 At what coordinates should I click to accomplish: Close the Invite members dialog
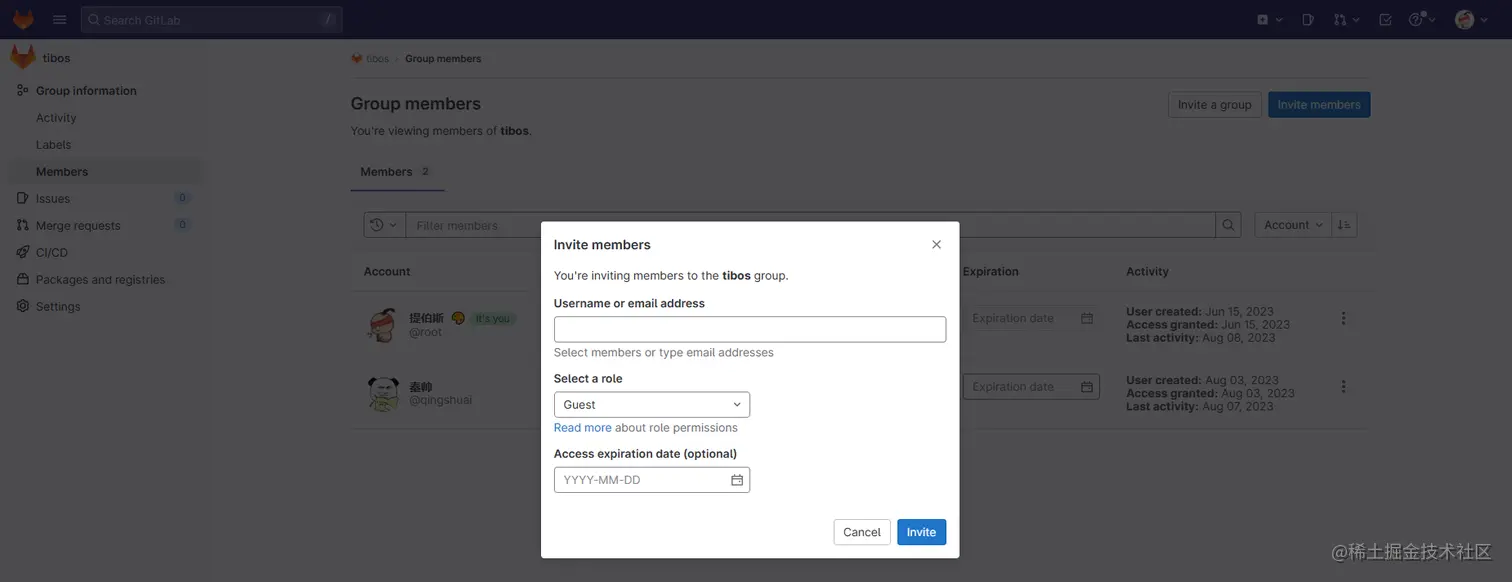[x=936, y=244]
